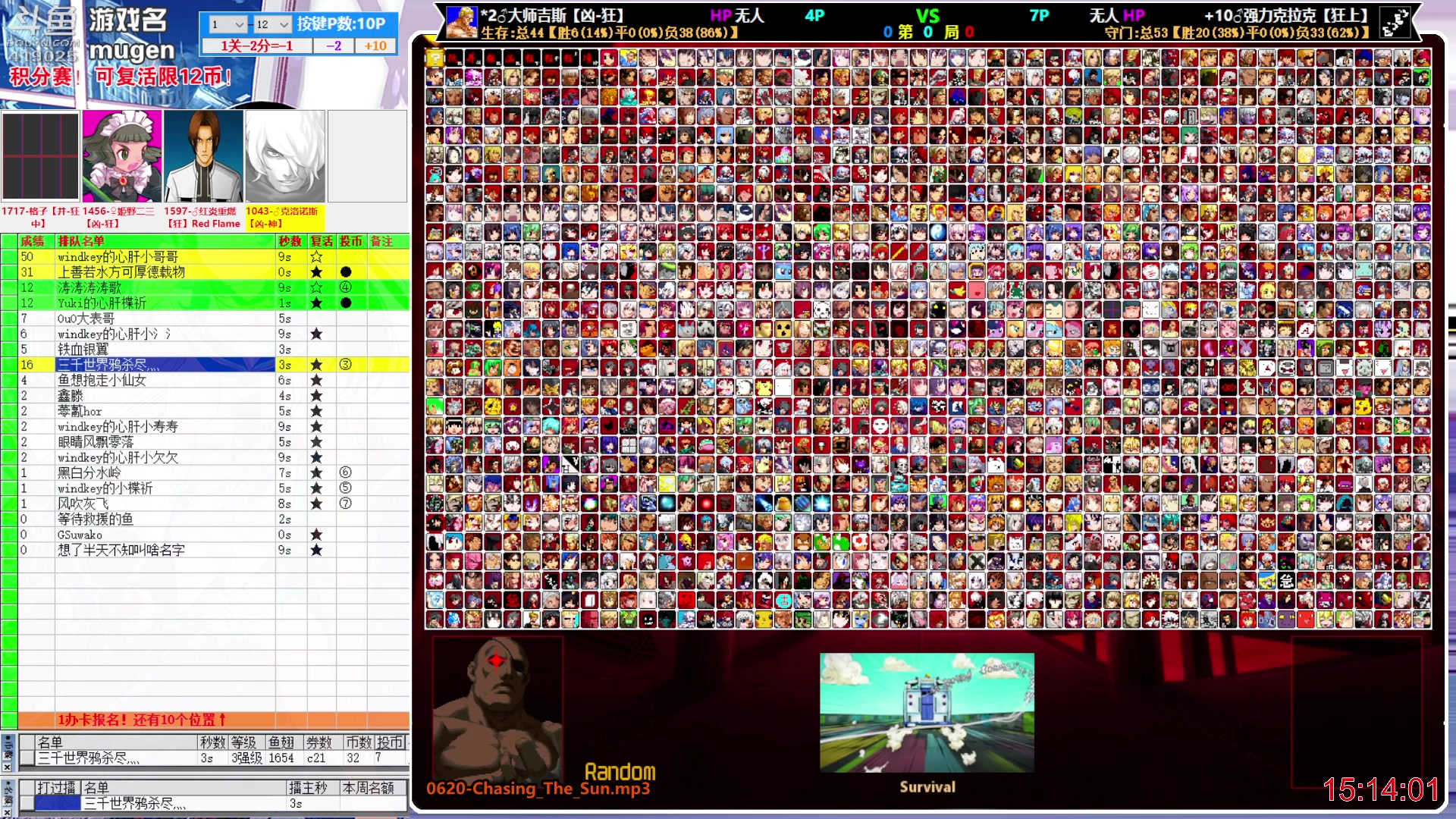The height and width of the screenshot is (819, 1456).
Task: Click the revive star in the 6-score windkey row
Action: tap(316, 334)
